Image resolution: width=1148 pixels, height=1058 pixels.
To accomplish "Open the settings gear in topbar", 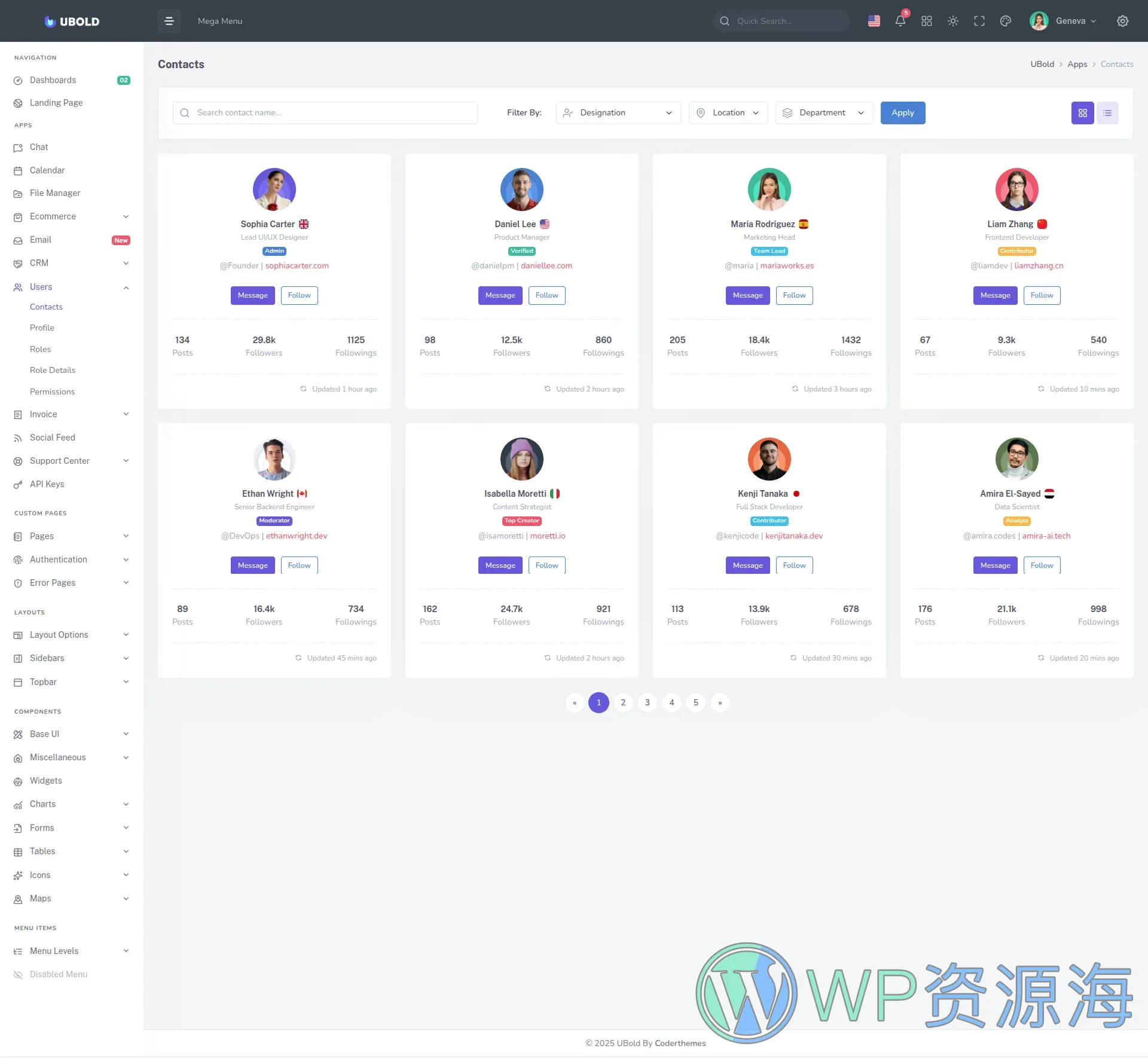I will tap(1122, 21).
